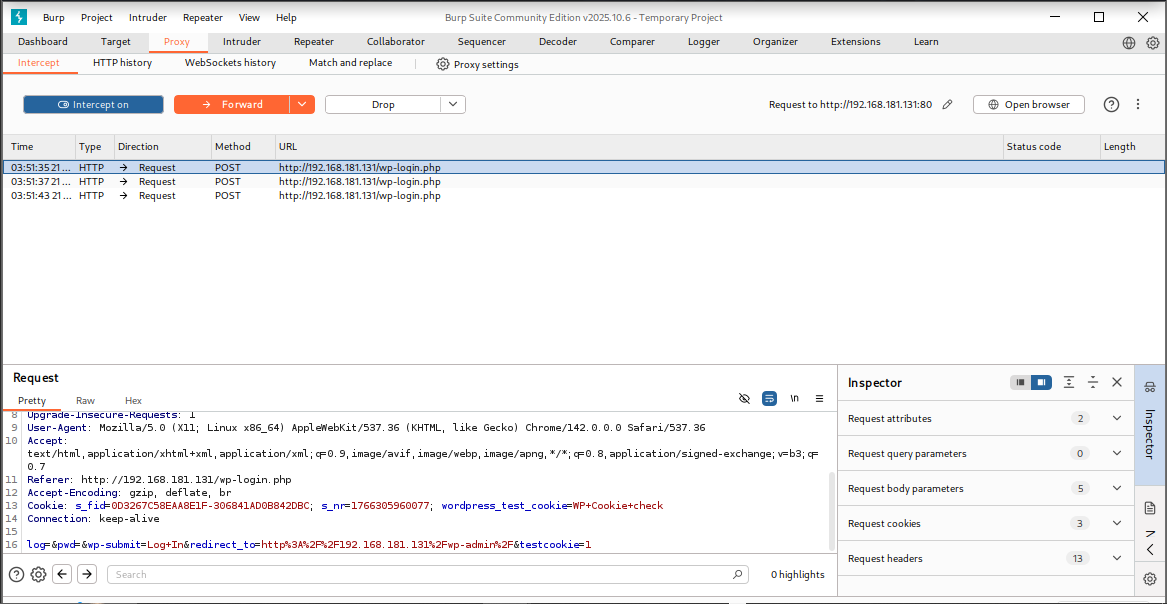The image size is (1167, 604).
Task: Switch Inspector layout with the view toggle
Action: (1031, 382)
